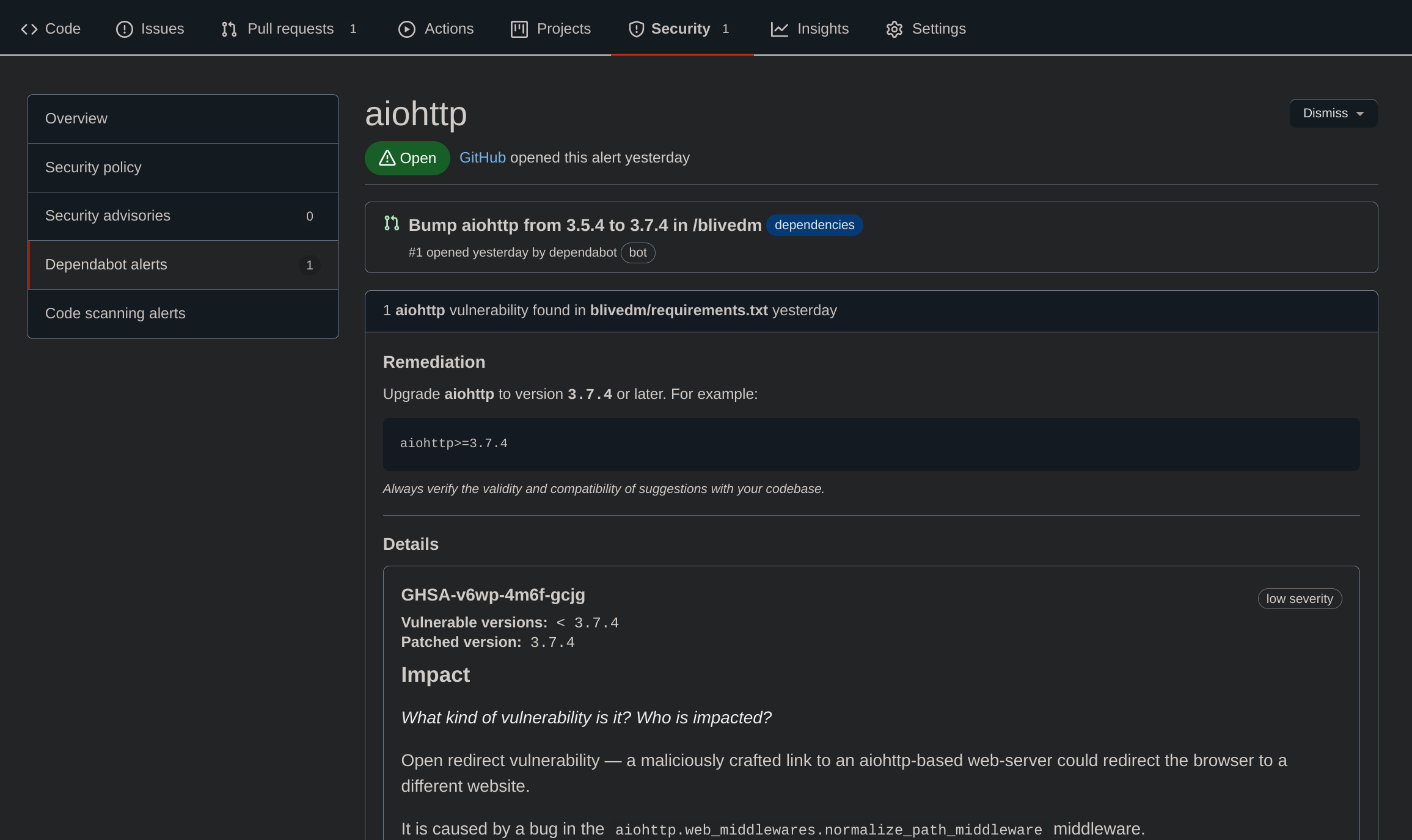Select the Insights tab
This screenshot has height=840, width=1412.
(x=810, y=29)
